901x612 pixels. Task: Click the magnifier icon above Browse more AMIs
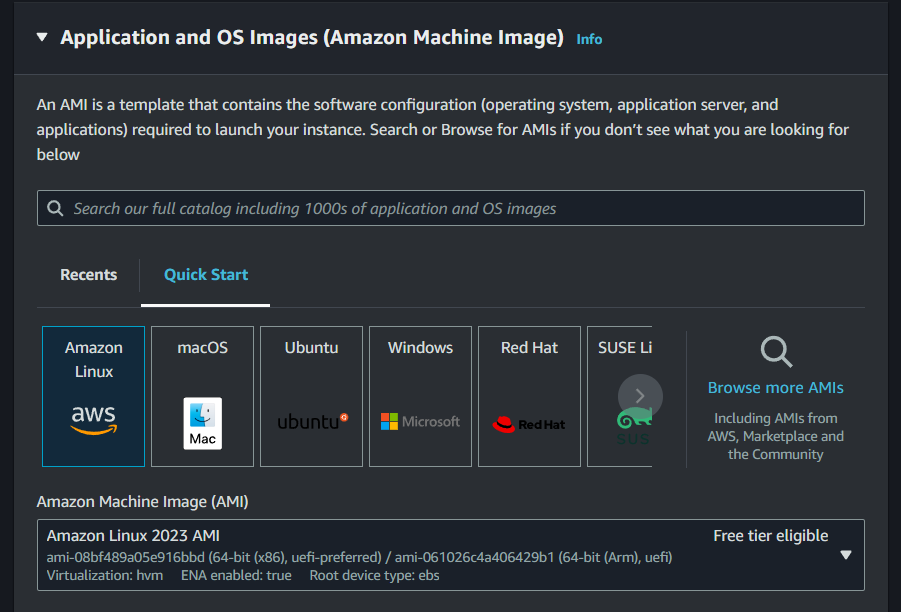tap(776, 352)
